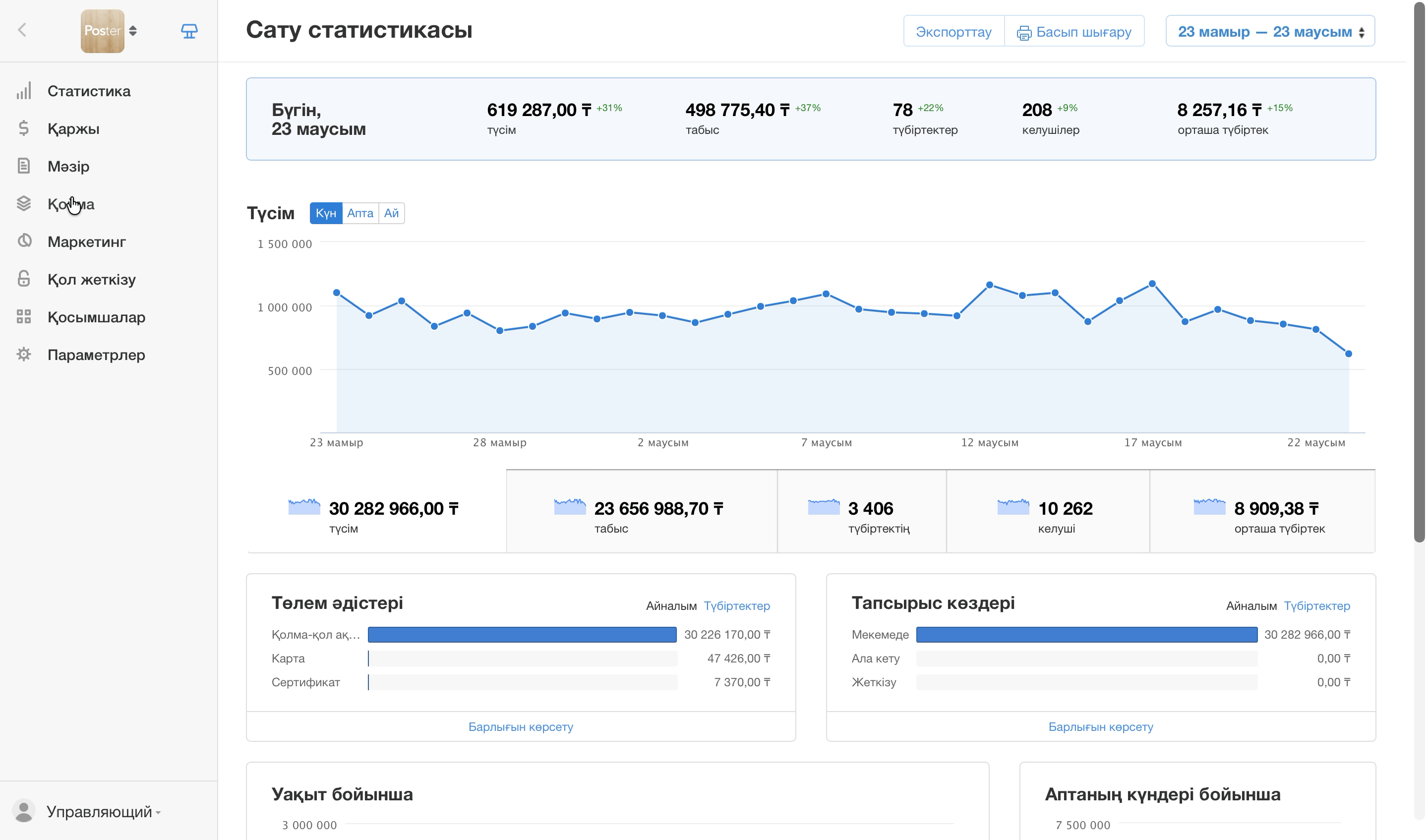Click the Маркетинг pie chart icon

pos(24,241)
